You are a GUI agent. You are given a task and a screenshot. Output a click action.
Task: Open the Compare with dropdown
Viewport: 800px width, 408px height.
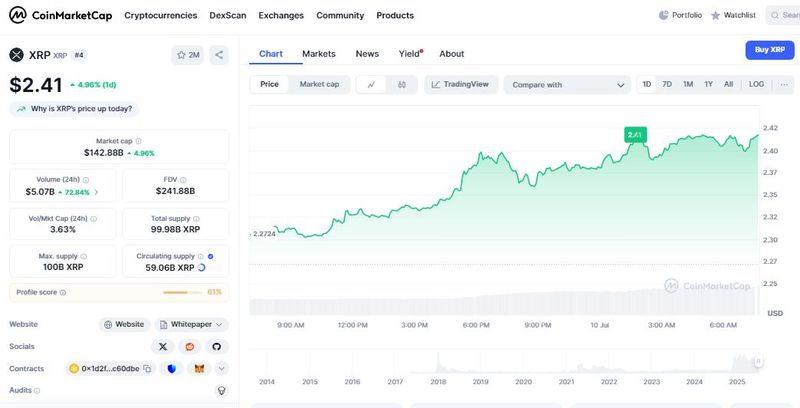coord(566,85)
